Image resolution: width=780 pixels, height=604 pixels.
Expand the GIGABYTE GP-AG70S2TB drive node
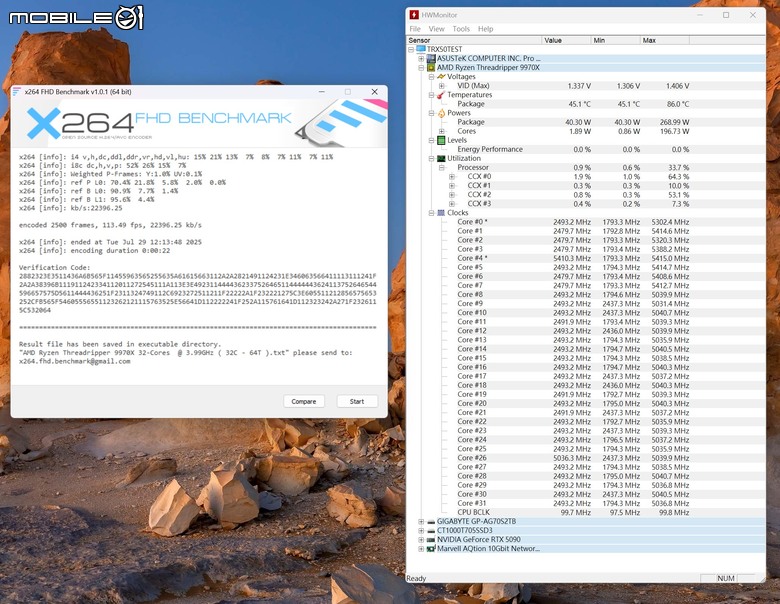pos(421,521)
